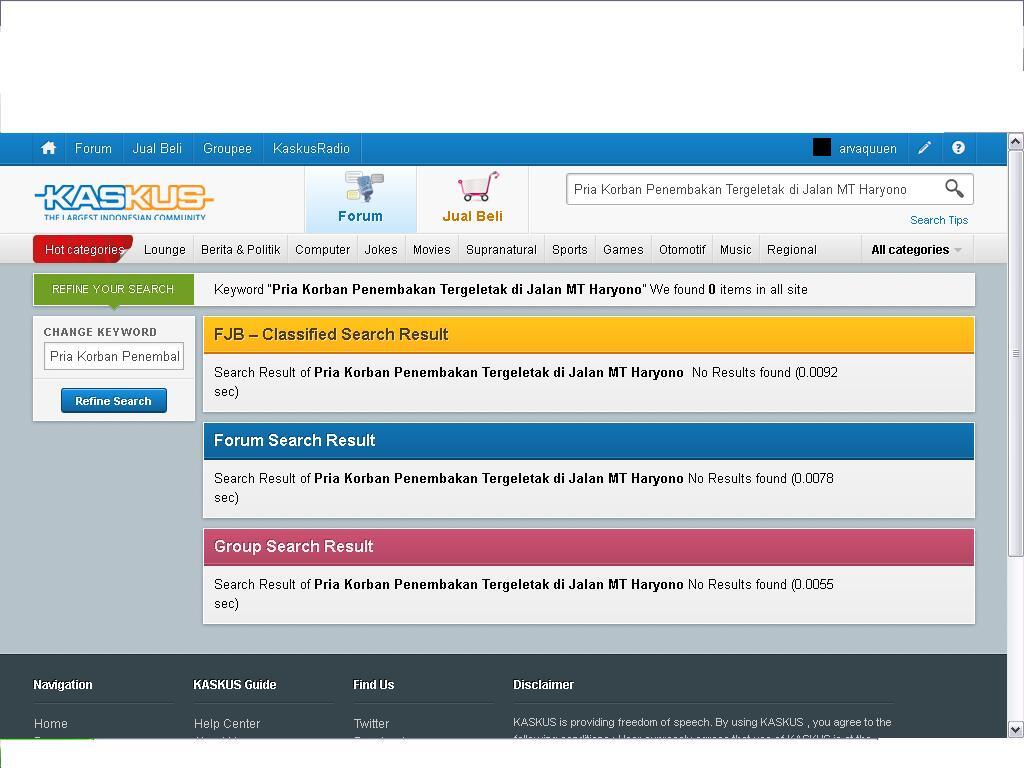The width and height of the screenshot is (1024, 768).
Task: Open Help Center in KASKUS Guide footer
Action: pos(227,724)
